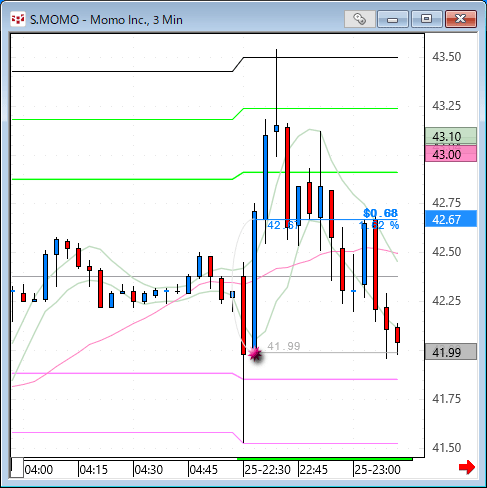Click the 42.75 price scale value

[x=447, y=203]
